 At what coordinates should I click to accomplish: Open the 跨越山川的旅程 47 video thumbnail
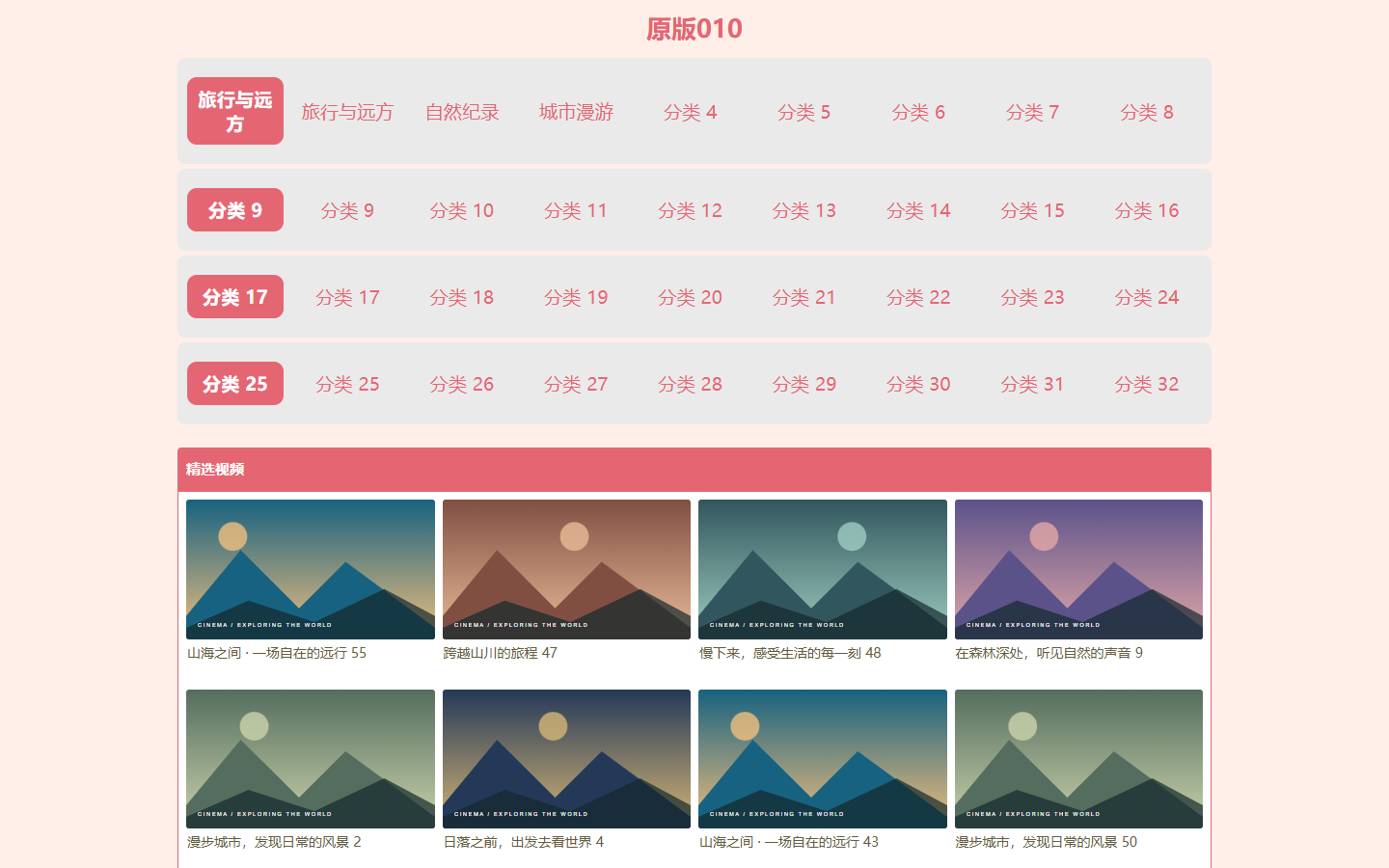coord(566,569)
